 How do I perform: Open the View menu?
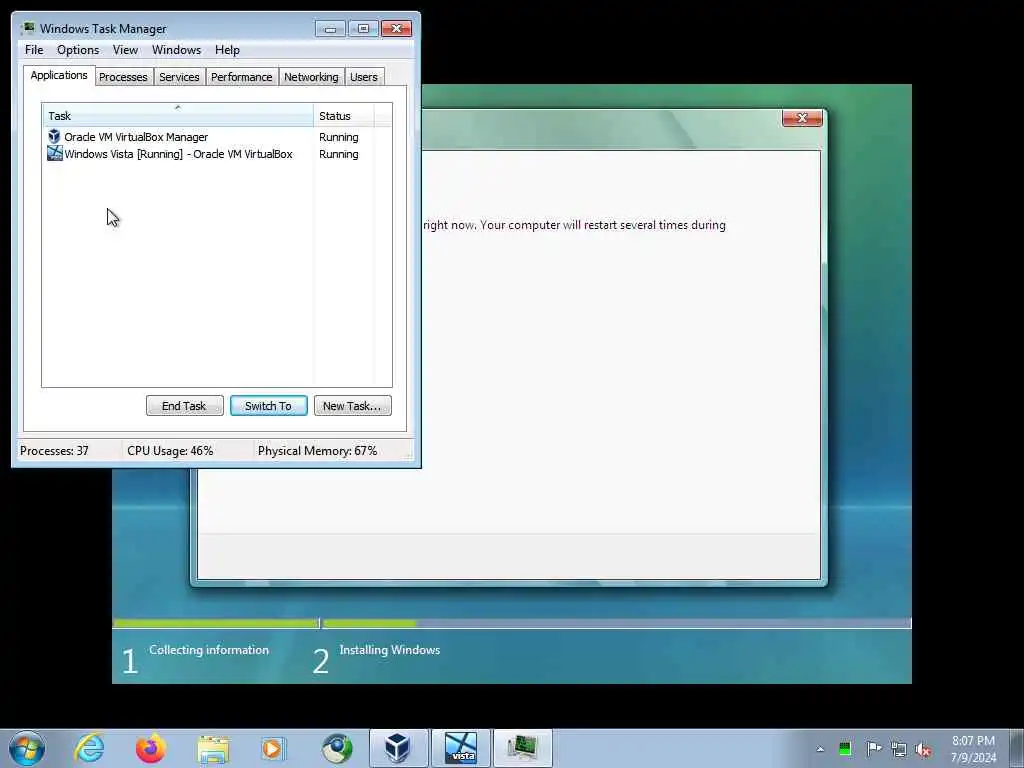[125, 50]
